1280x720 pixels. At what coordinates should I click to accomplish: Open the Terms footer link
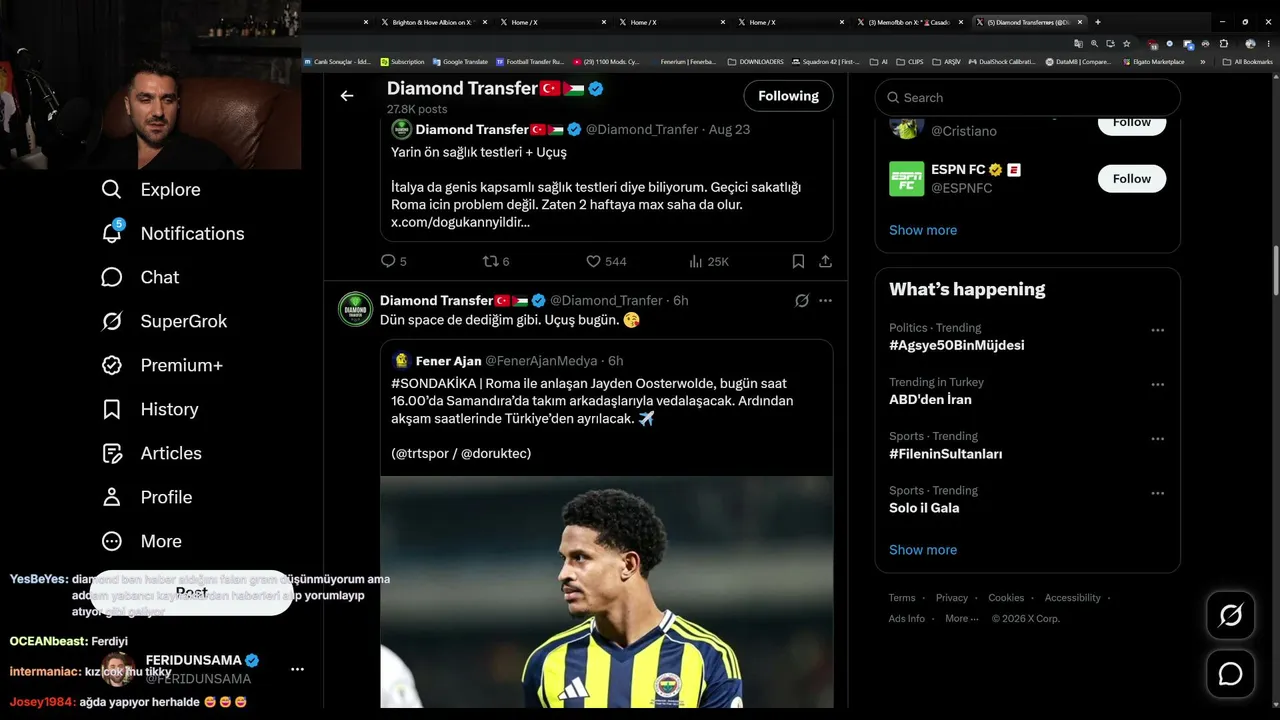coord(902,598)
